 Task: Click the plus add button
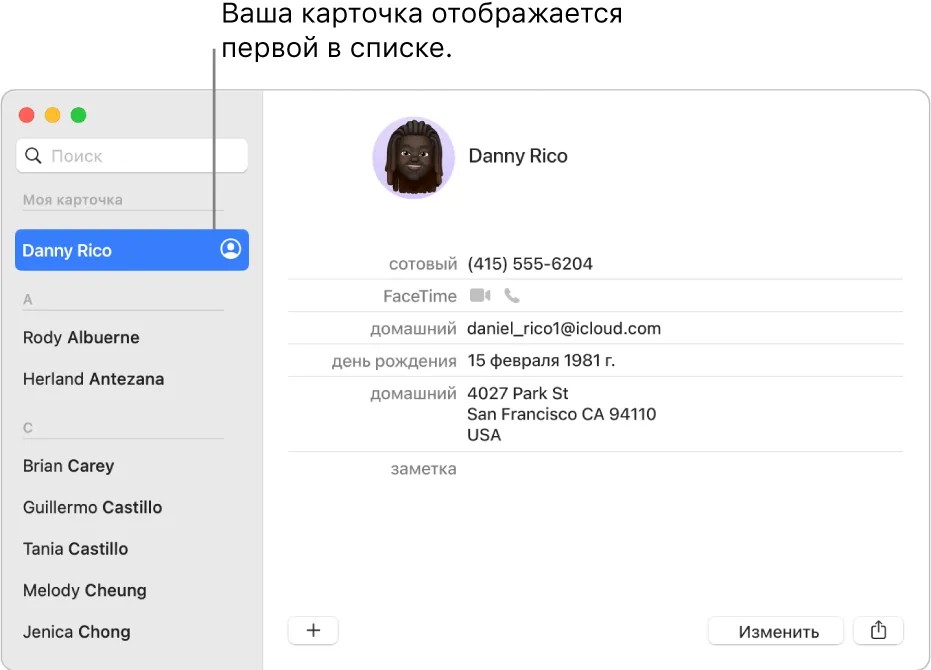(313, 630)
